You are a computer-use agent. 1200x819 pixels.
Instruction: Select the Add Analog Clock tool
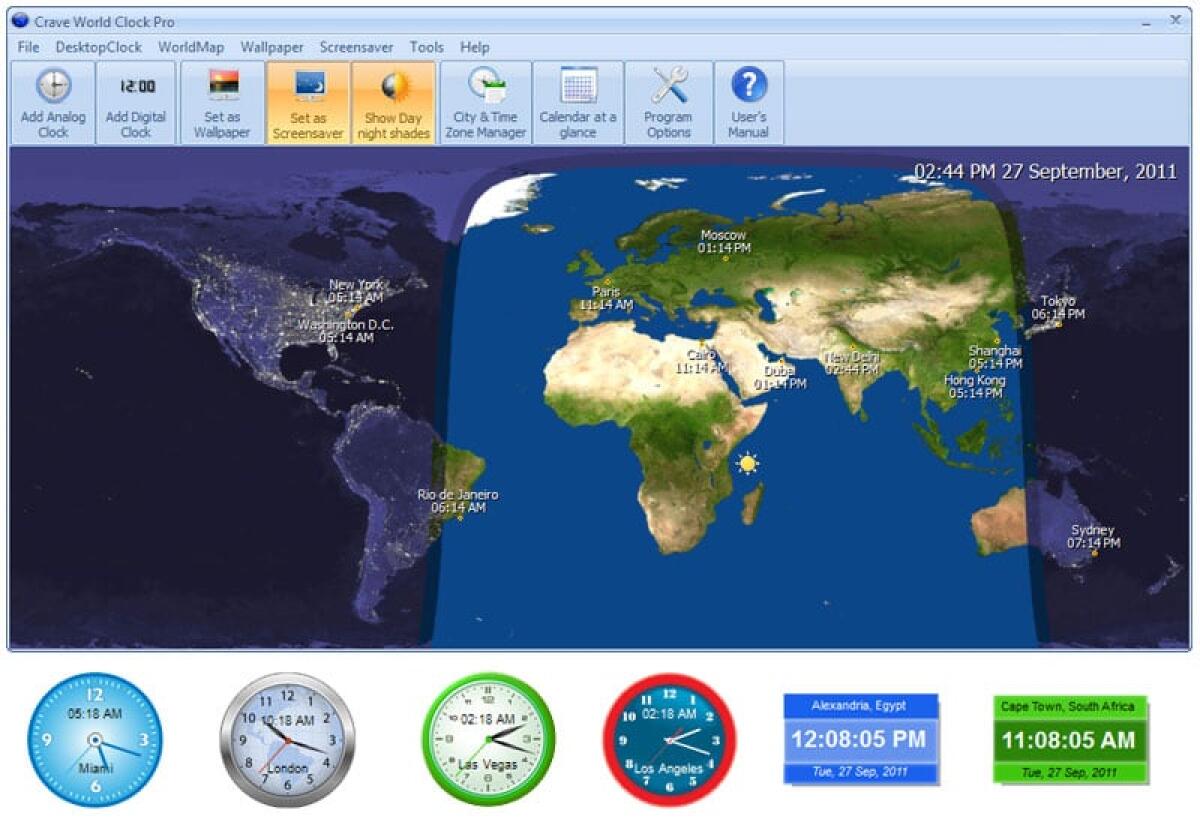click(55, 100)
